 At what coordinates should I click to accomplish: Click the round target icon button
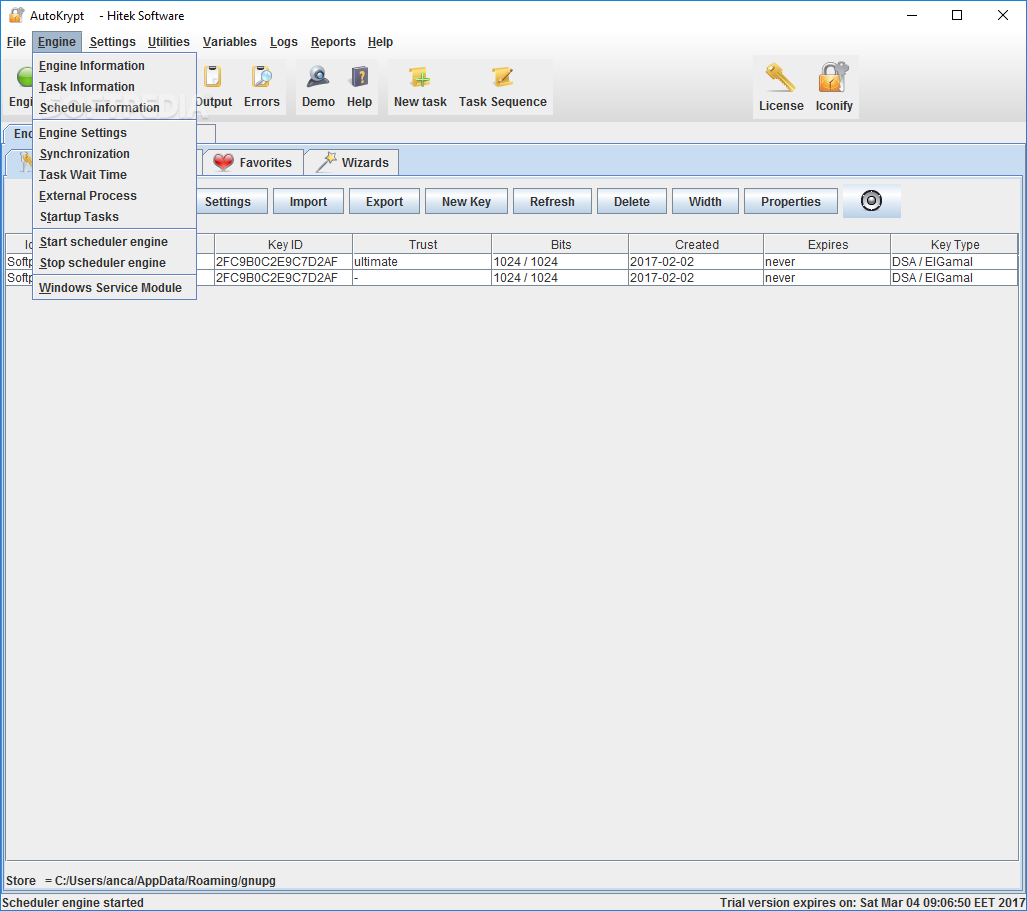(x=871, y=200)
